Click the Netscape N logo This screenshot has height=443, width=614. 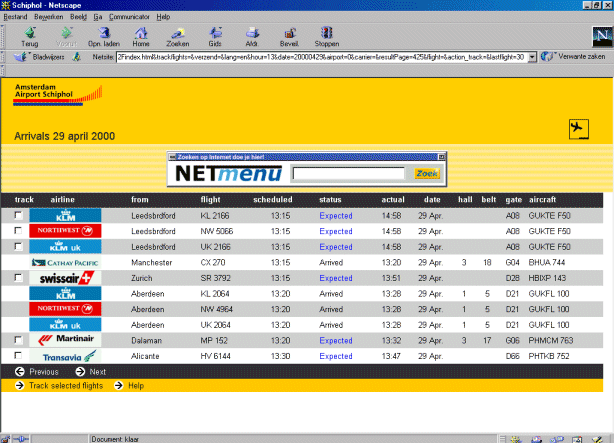click(602, 36)
